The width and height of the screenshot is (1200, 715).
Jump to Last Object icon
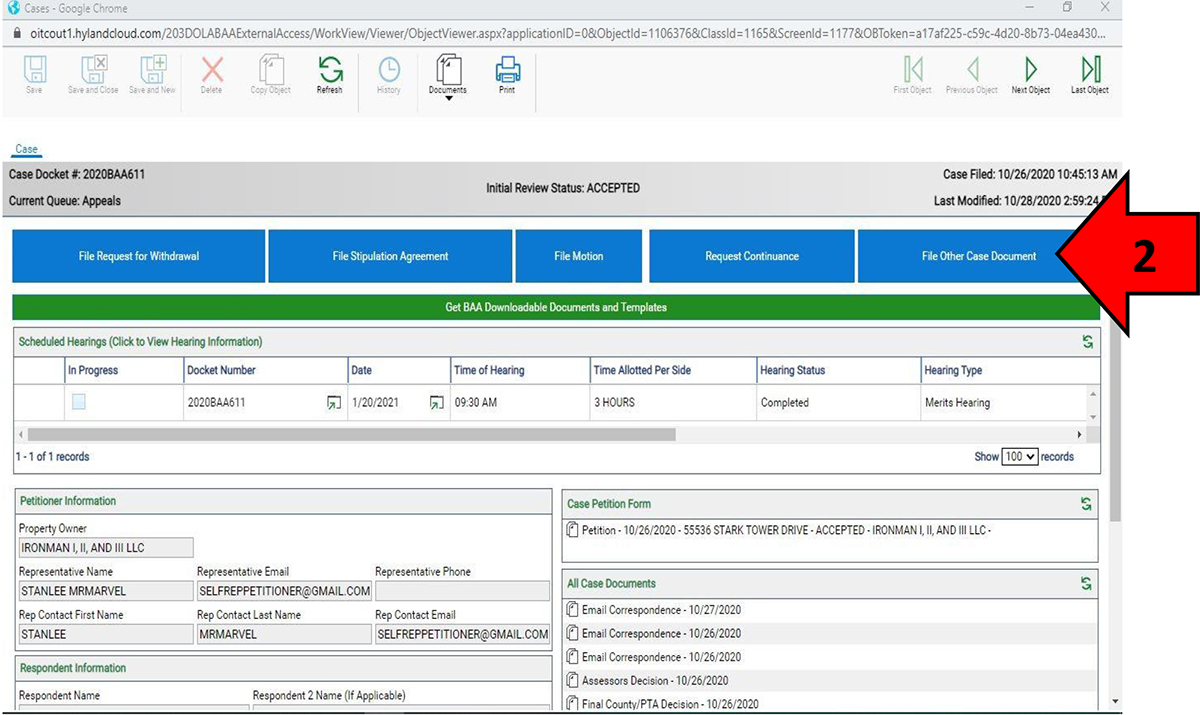[1090, 73]
